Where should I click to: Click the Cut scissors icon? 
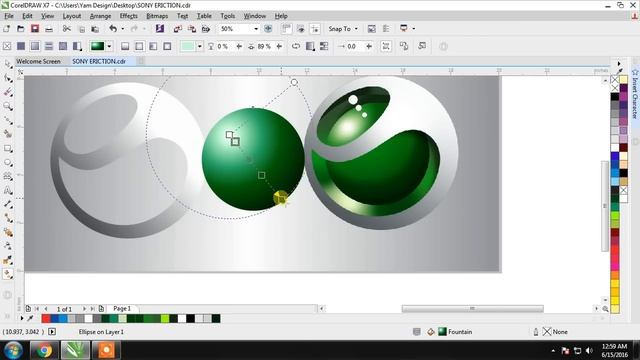67,29
